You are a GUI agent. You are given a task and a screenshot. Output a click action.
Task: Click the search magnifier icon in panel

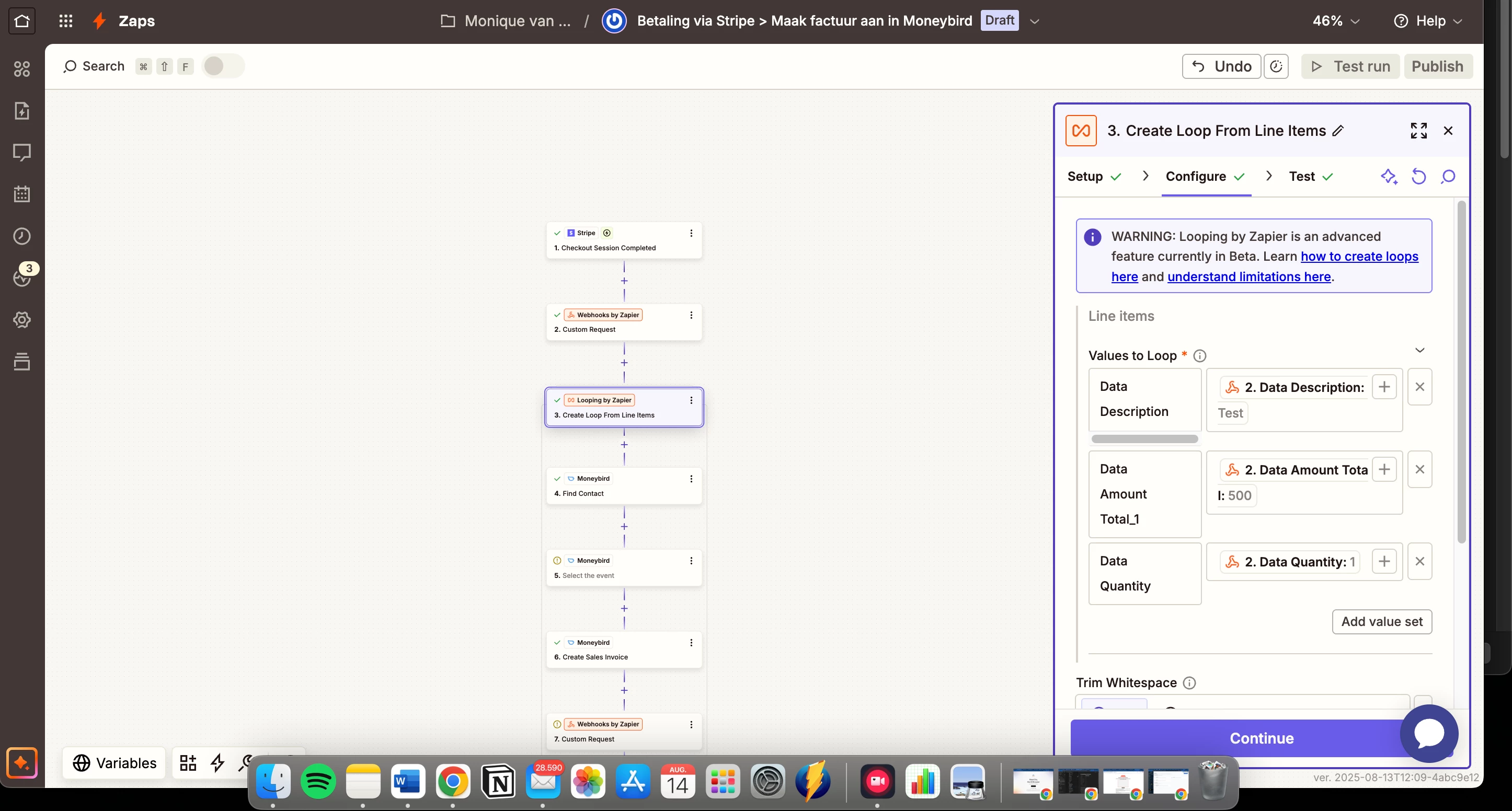[x=1448, y=177]
